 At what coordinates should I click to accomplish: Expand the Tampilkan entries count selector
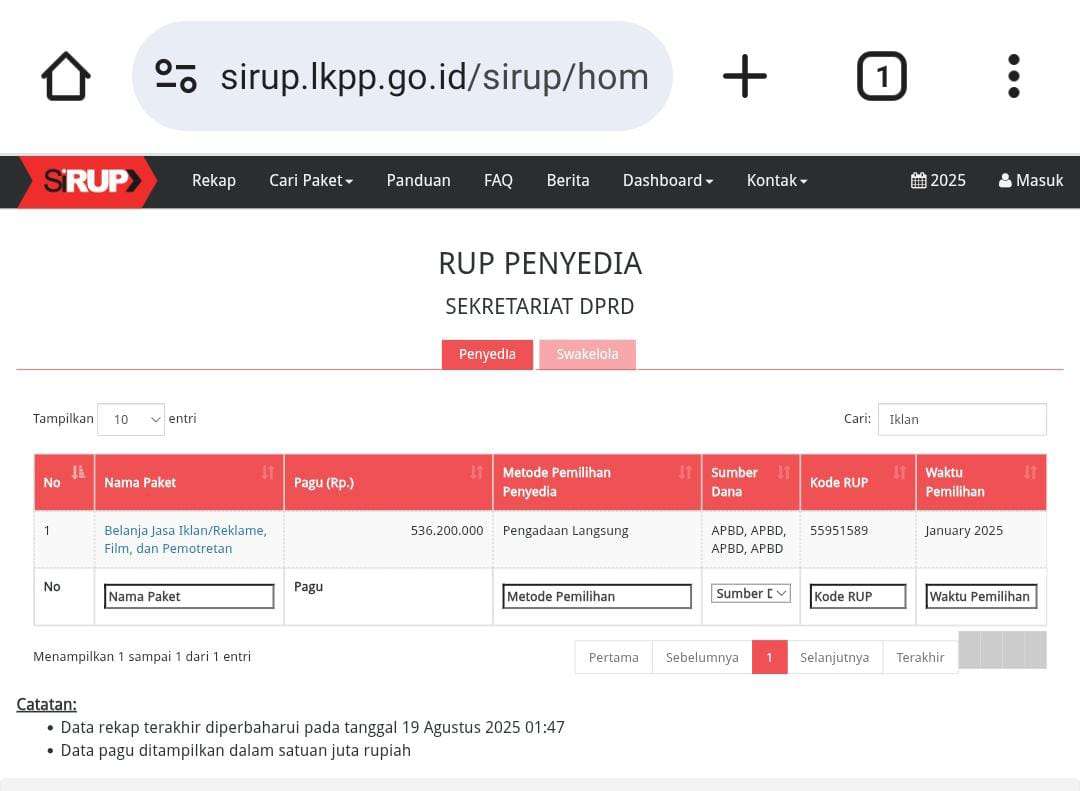tap(131, 419)
